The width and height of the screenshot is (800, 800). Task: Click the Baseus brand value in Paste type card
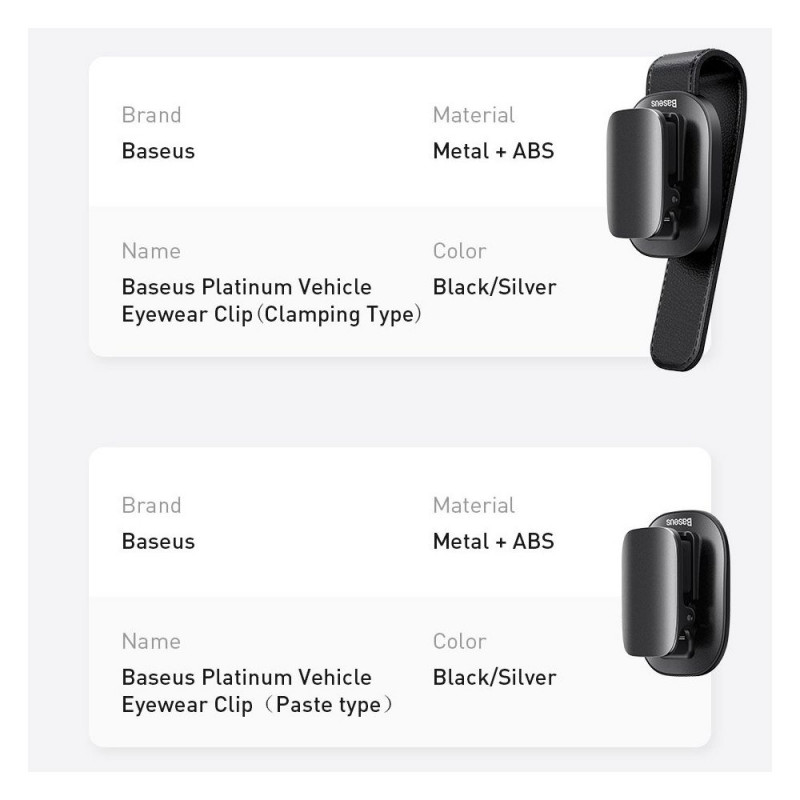pos(158,541)
